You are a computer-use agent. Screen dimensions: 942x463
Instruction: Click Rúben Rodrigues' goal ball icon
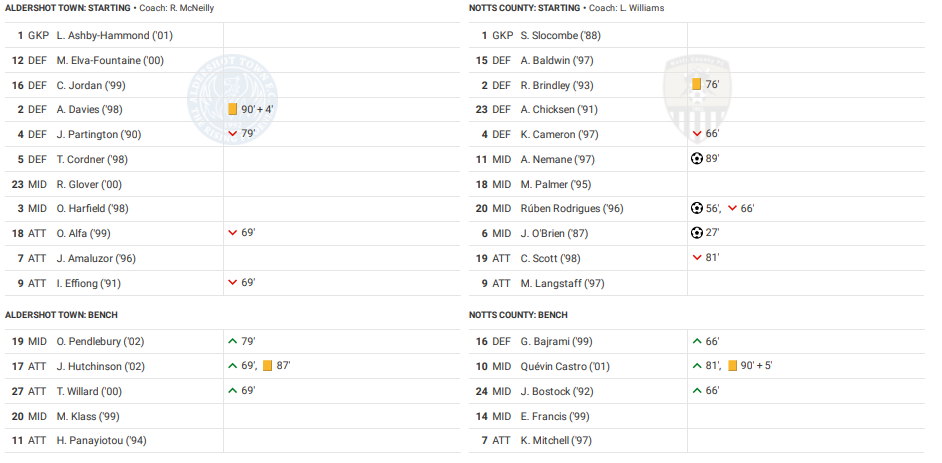click(697, 208)
